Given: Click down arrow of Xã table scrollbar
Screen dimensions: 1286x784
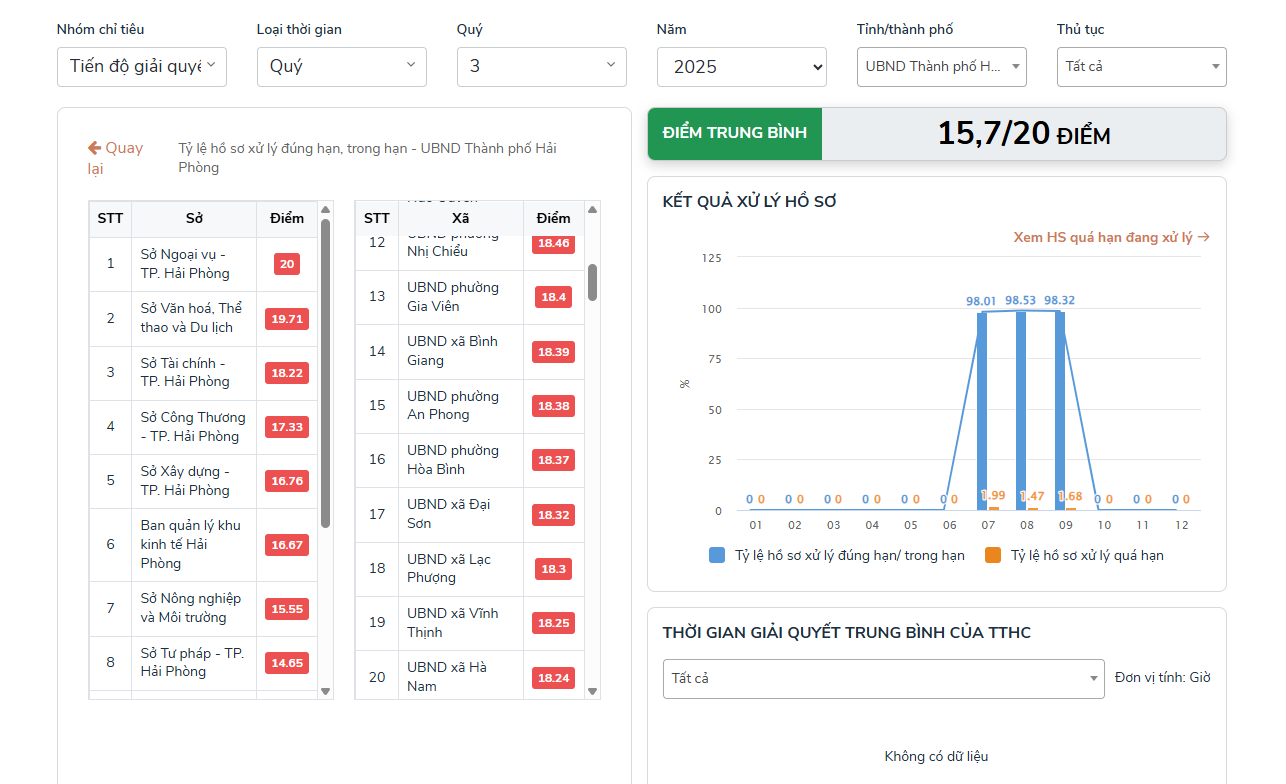Looking at the screenshot, I should click(x=592, y=691).
